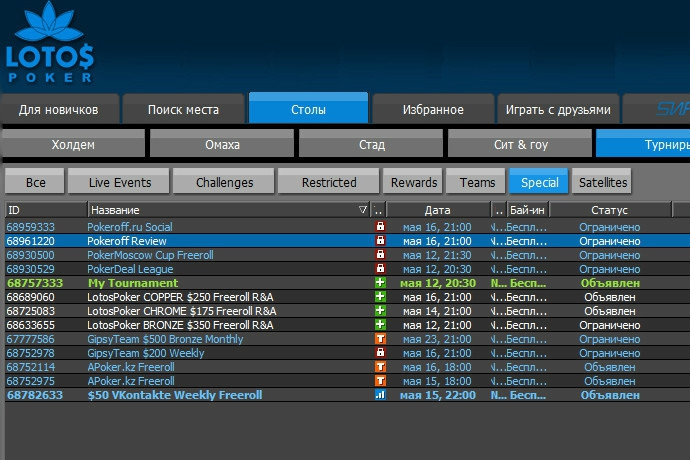This screenshot has height=460, width=690.
Task: Open the Поиск места tab
Action: [x=183, y=109]
